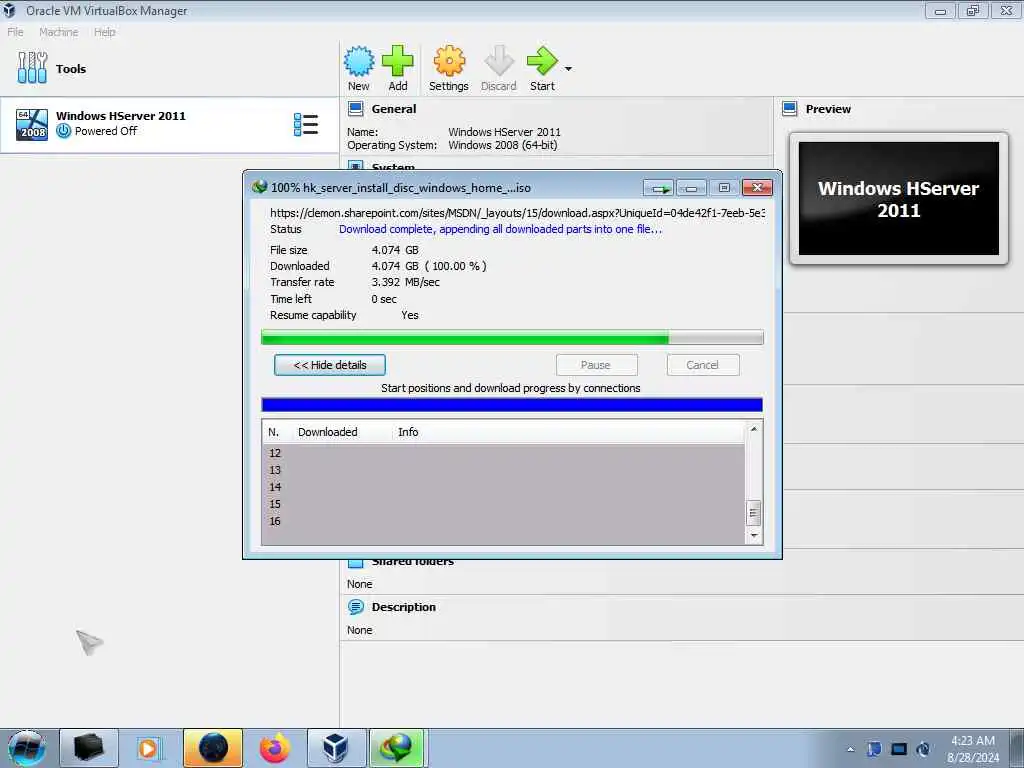Click the connections list scroll up arrow

coord(754,429)
